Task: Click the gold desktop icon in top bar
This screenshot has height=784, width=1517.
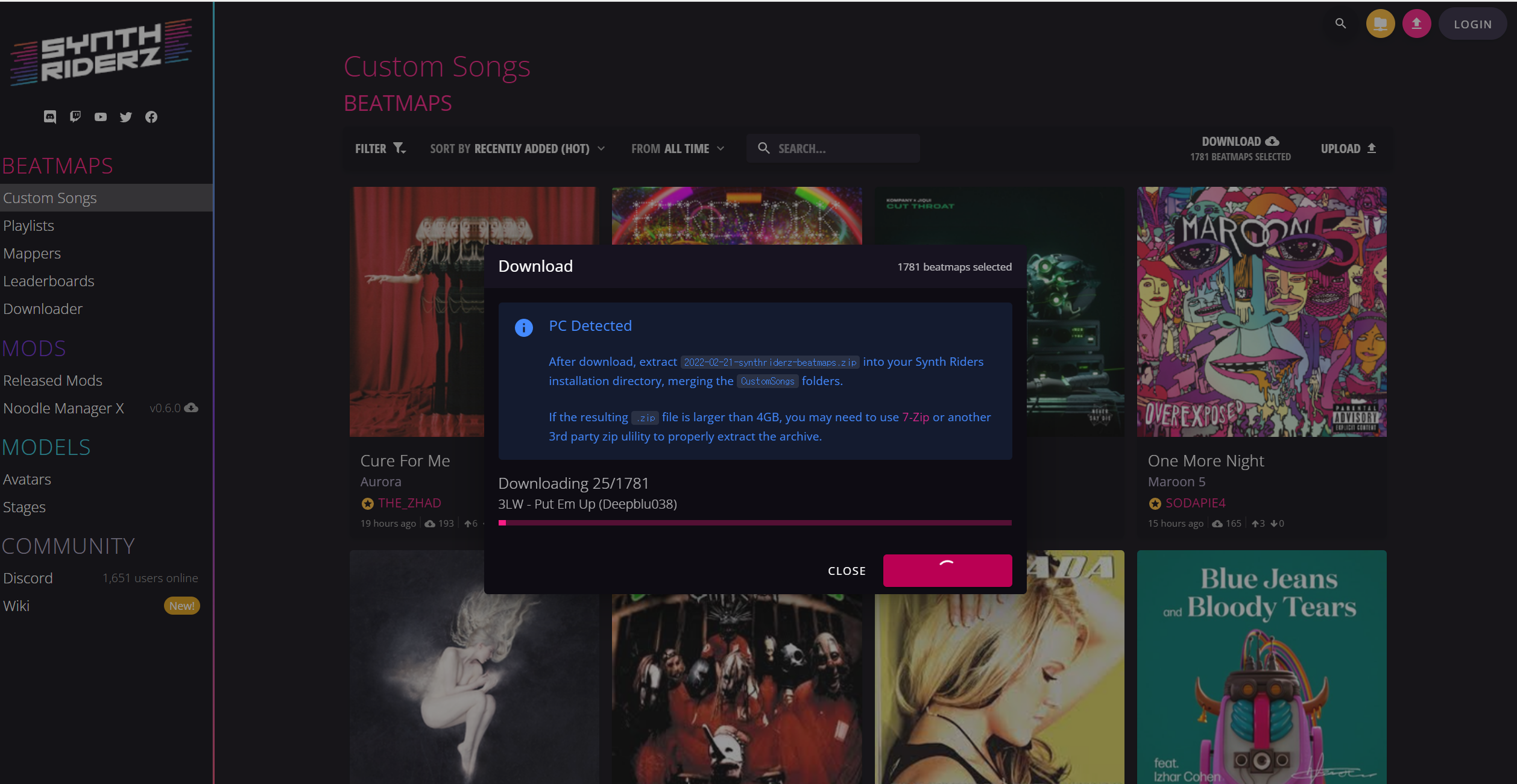Action: [1380, 24]
